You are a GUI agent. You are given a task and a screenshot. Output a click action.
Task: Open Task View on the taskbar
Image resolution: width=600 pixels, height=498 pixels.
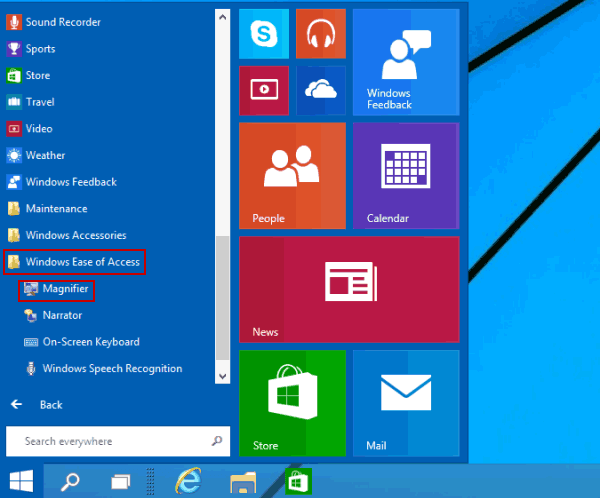pyautogui.click(x=121, y=482)
